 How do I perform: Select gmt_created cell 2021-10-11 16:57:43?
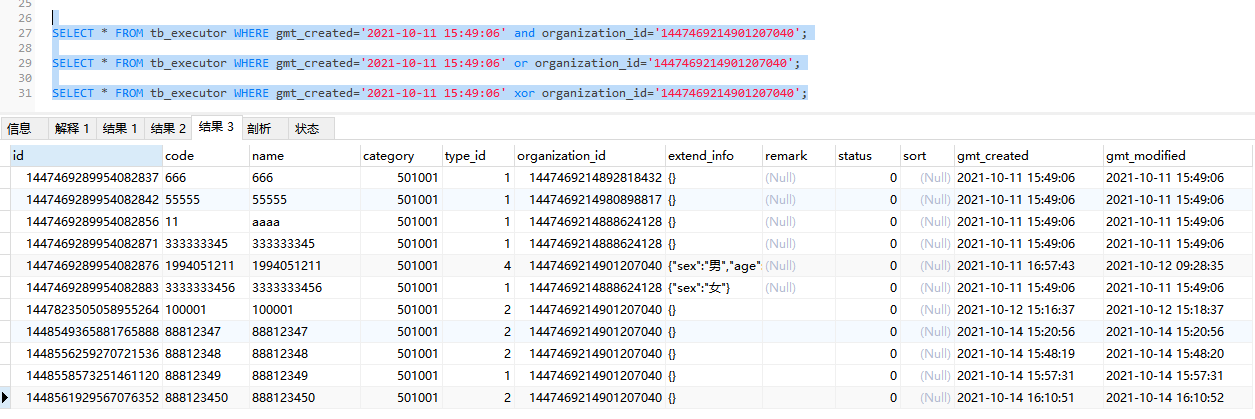point(1028,265)
